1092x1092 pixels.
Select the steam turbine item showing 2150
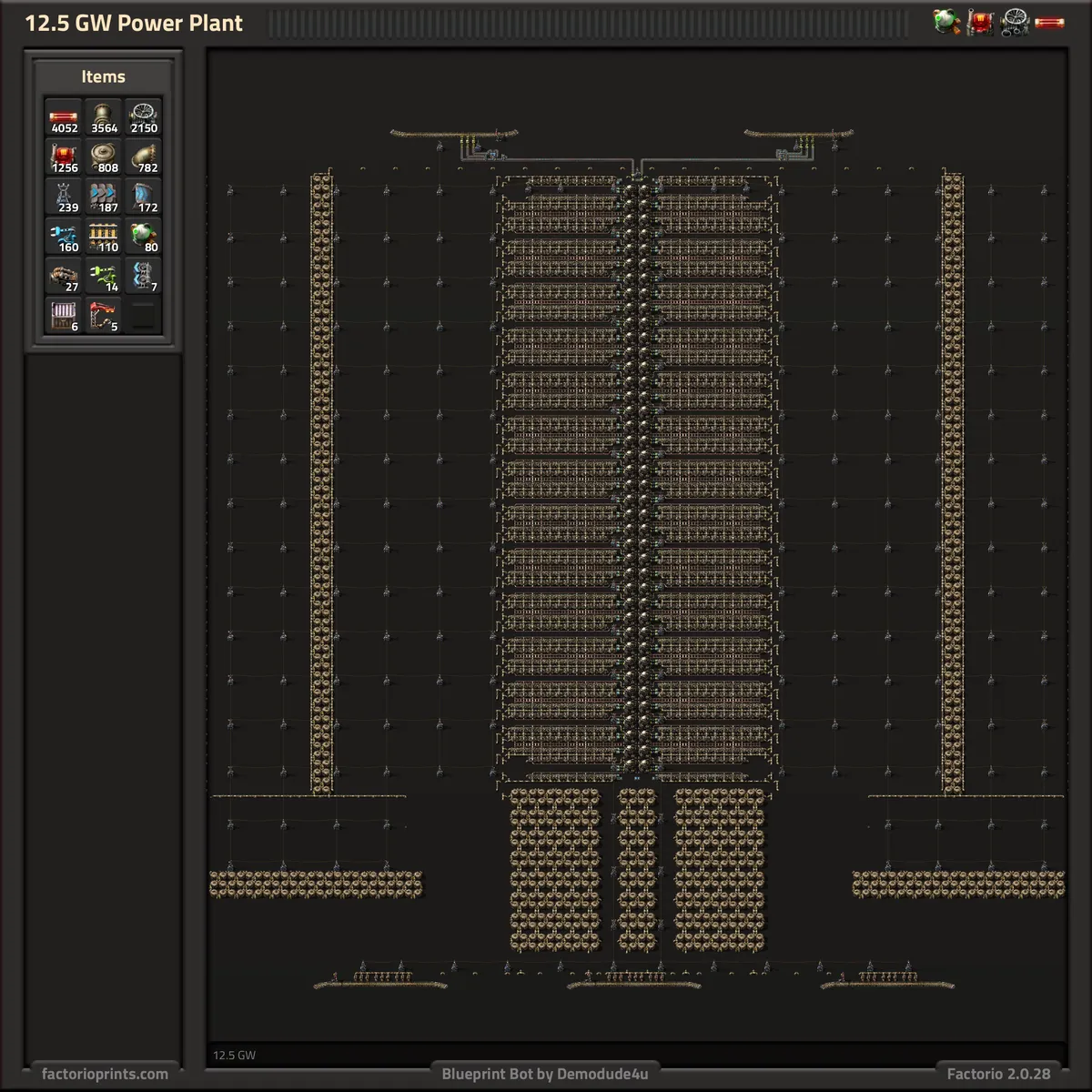click(144, 116)
